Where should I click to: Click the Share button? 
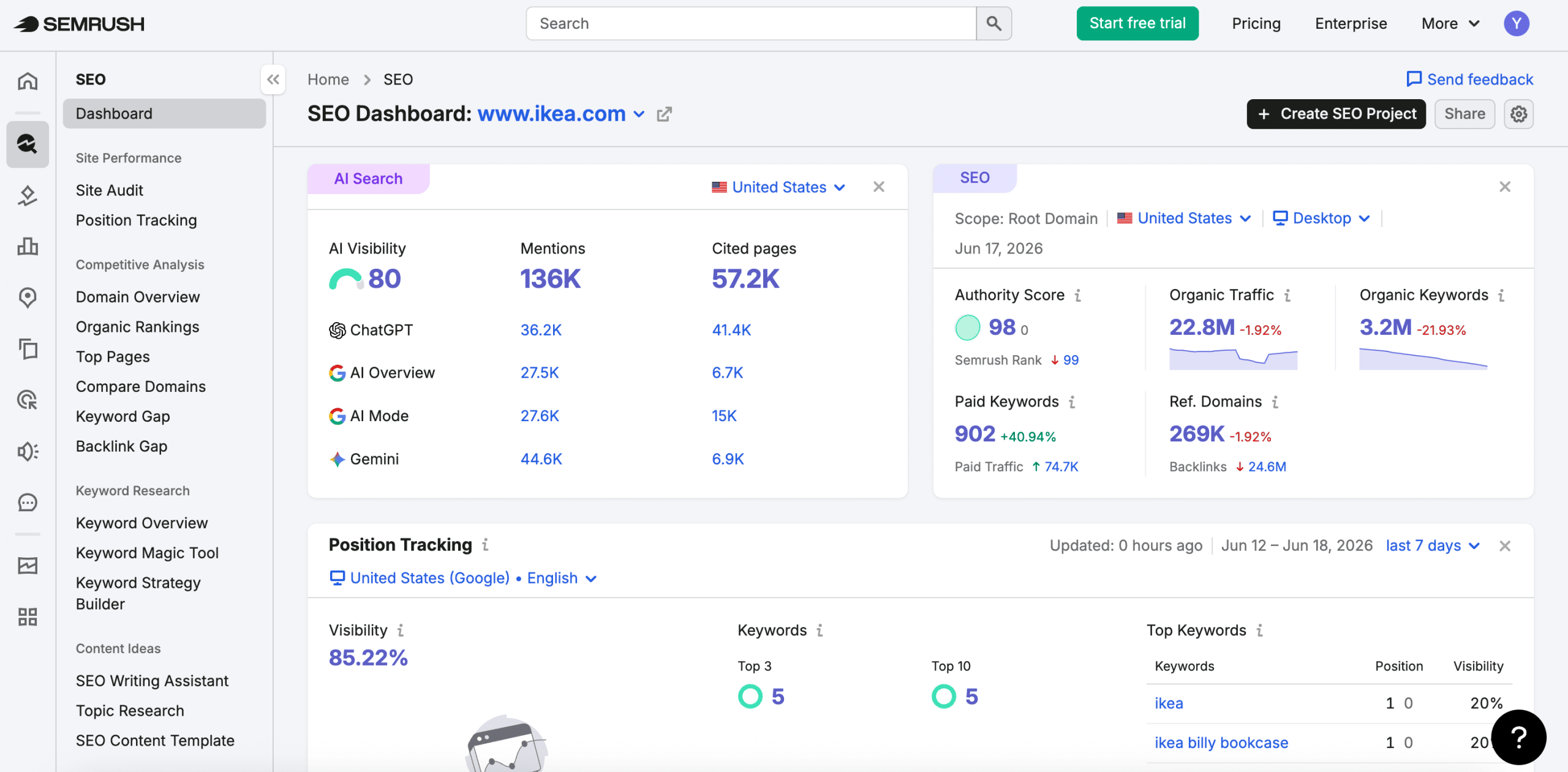pos(1464,114)
